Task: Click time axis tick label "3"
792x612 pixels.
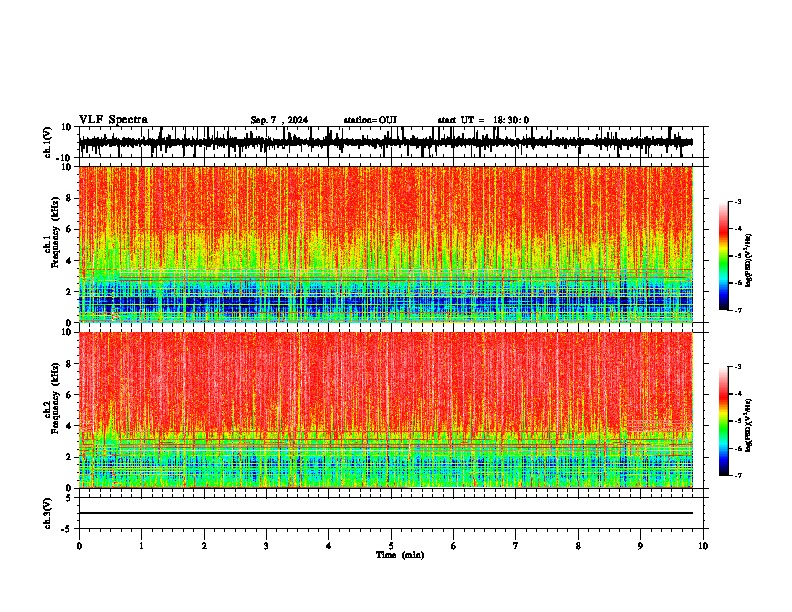Action: pyautogui.click(x=266, y=546)
